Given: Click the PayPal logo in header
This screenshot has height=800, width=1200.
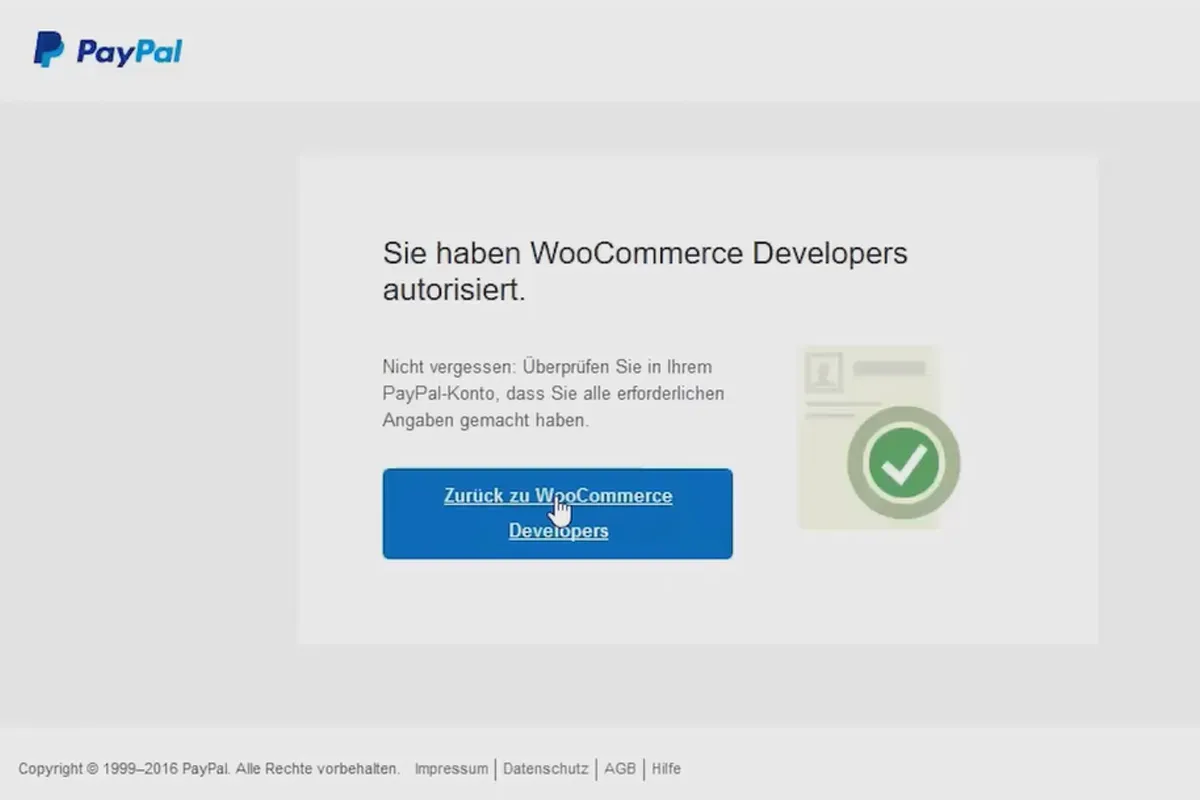Looking at the screenshot, I should (108, 50).
